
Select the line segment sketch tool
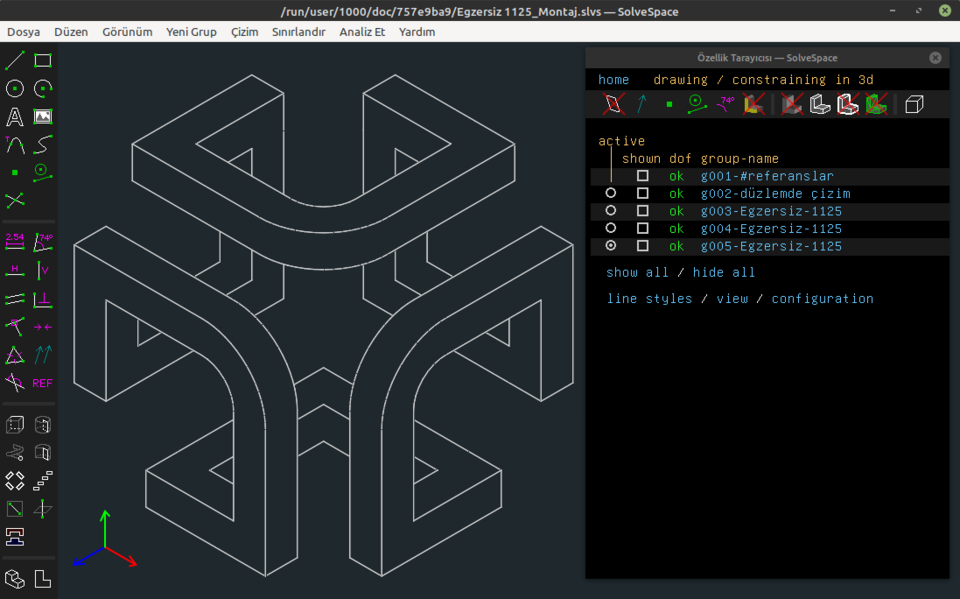pos(15,60)
